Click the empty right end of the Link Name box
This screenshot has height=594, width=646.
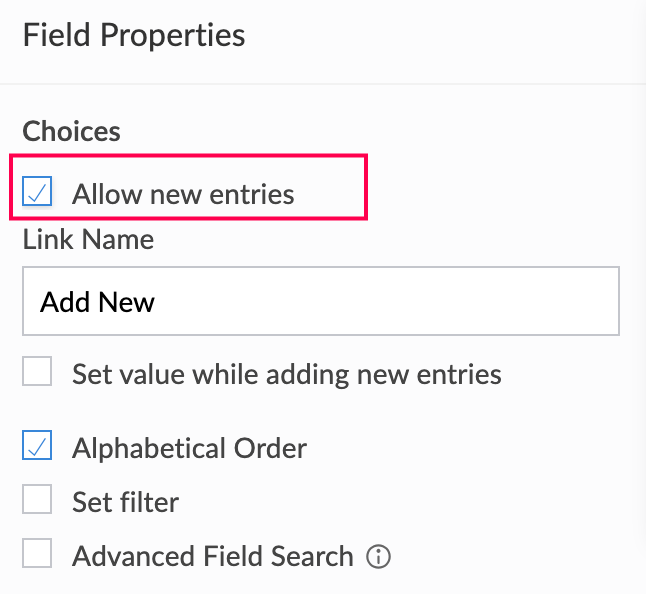tap(560, 301)
